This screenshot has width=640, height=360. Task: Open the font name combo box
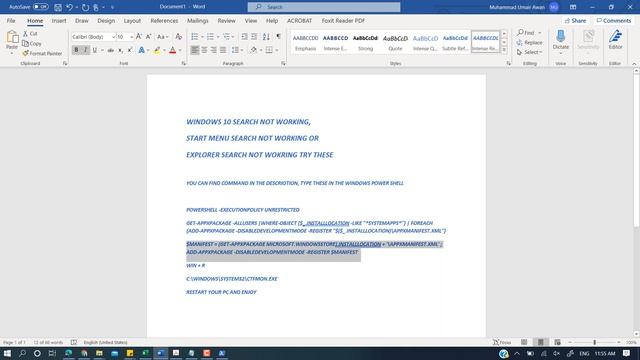(93, 37)
